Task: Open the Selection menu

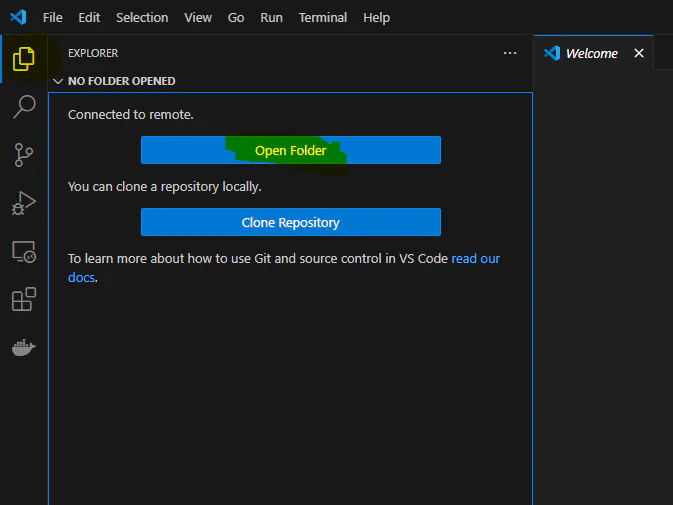Action: coord(142,18)
